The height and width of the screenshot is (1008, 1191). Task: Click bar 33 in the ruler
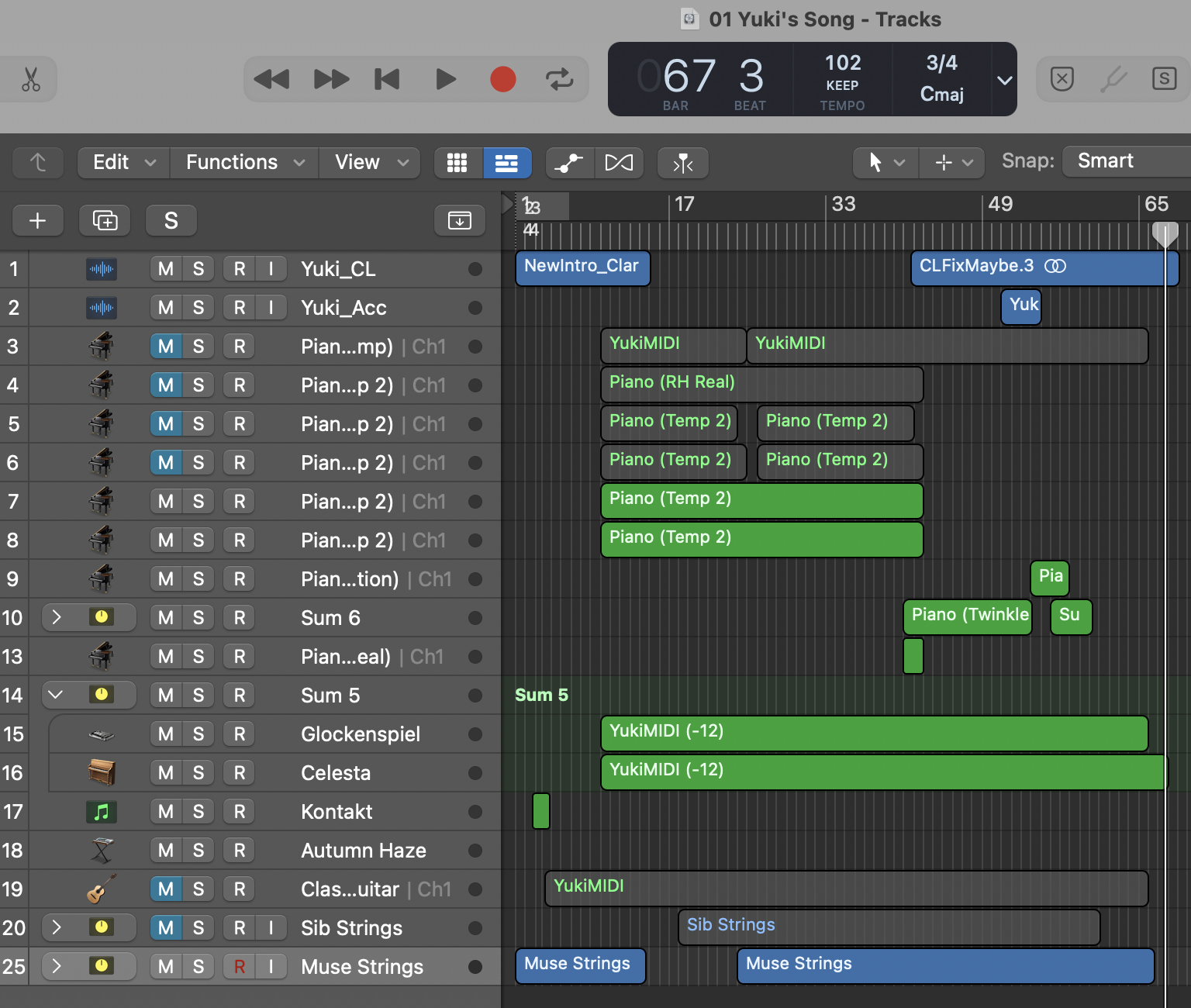pos(844,204)
